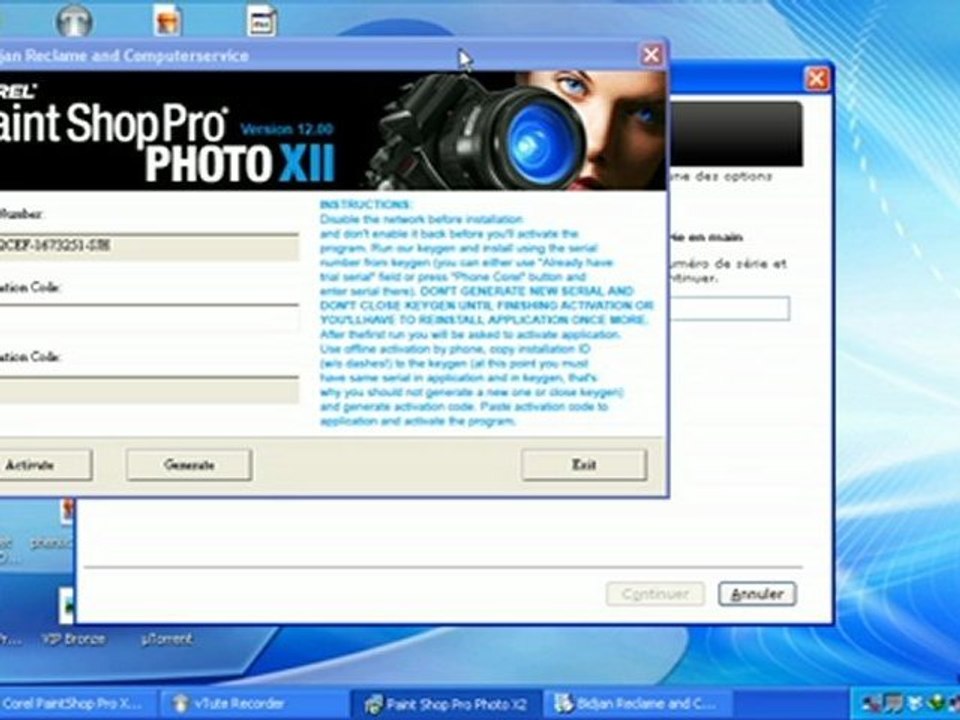Select the µTorrent desktop shortcut label

point(167,639)
